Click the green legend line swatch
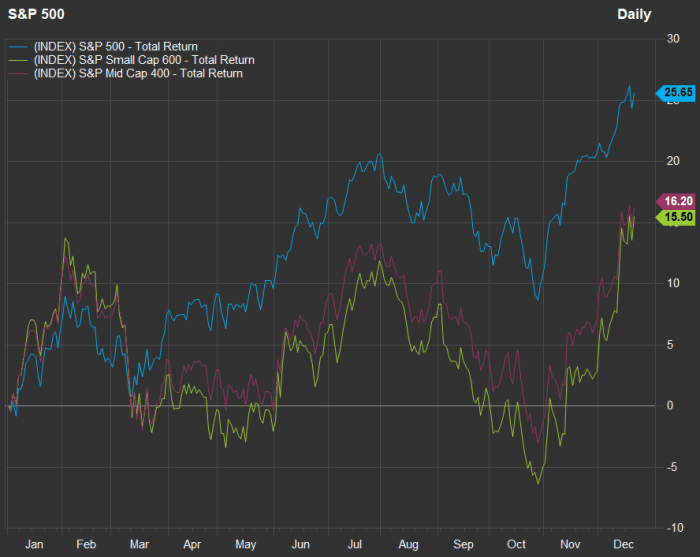 pos(18,60)
